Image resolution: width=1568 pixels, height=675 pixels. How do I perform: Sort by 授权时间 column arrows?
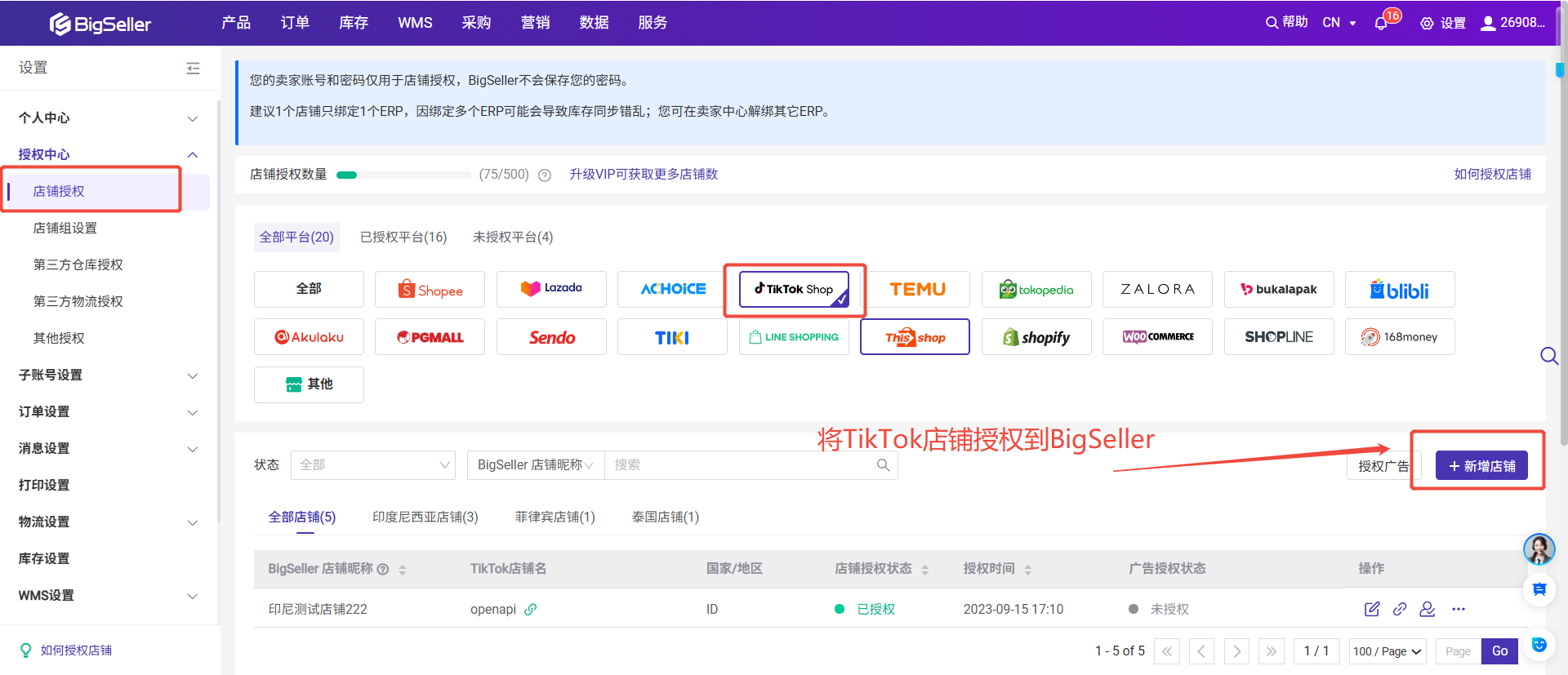click(x=1027, y=570)
